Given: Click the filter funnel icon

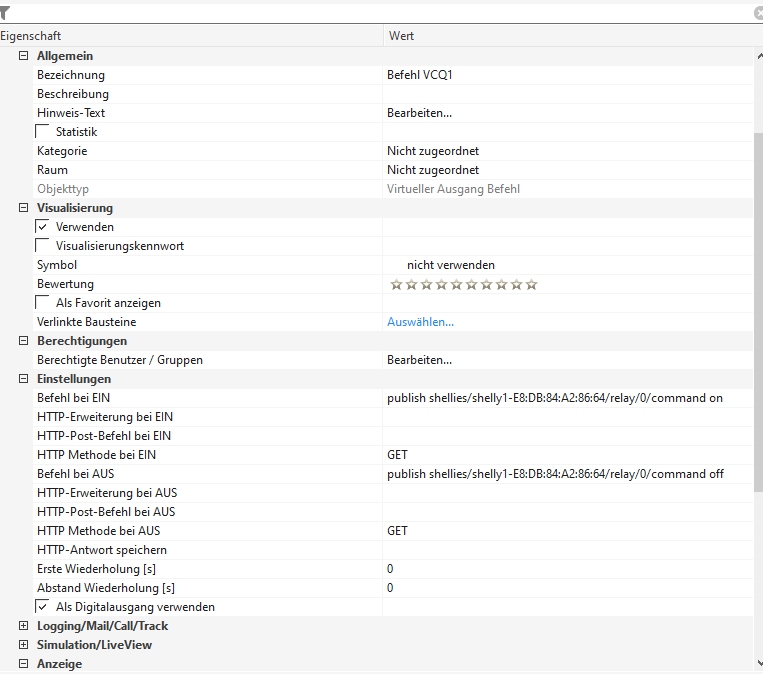Looking at the screenshot, I should pos(5,13).
